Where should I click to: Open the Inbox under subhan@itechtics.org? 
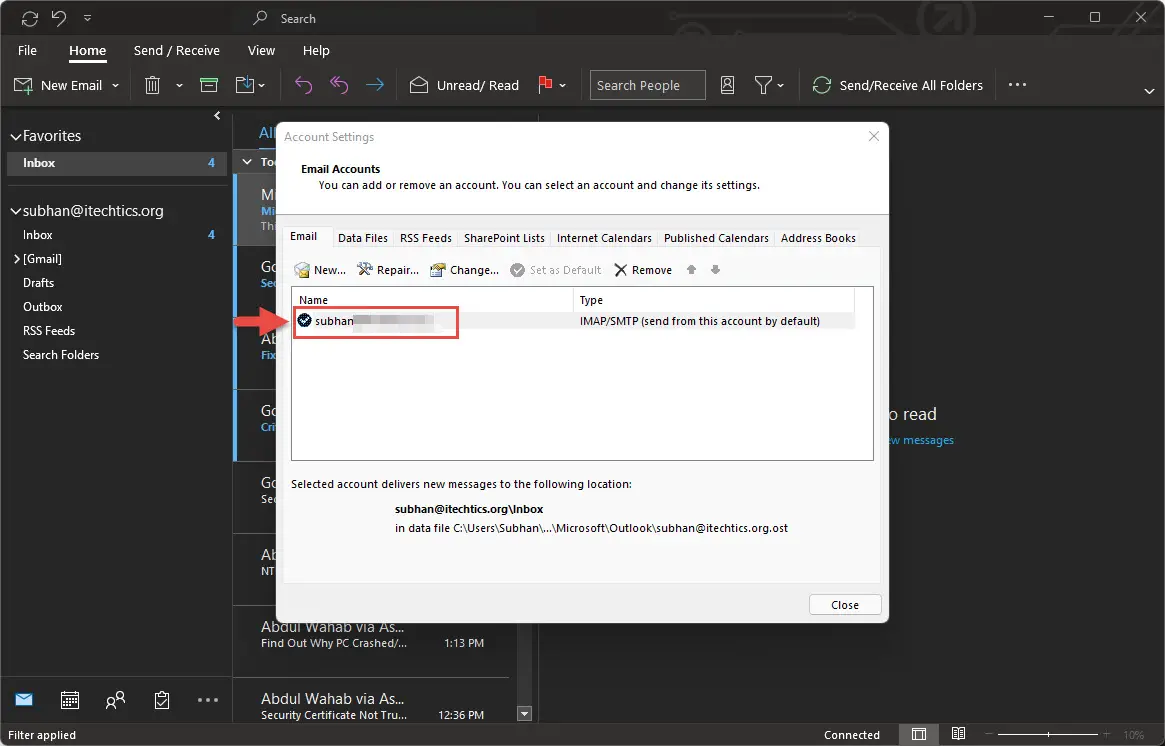click(x=37, y=235)
